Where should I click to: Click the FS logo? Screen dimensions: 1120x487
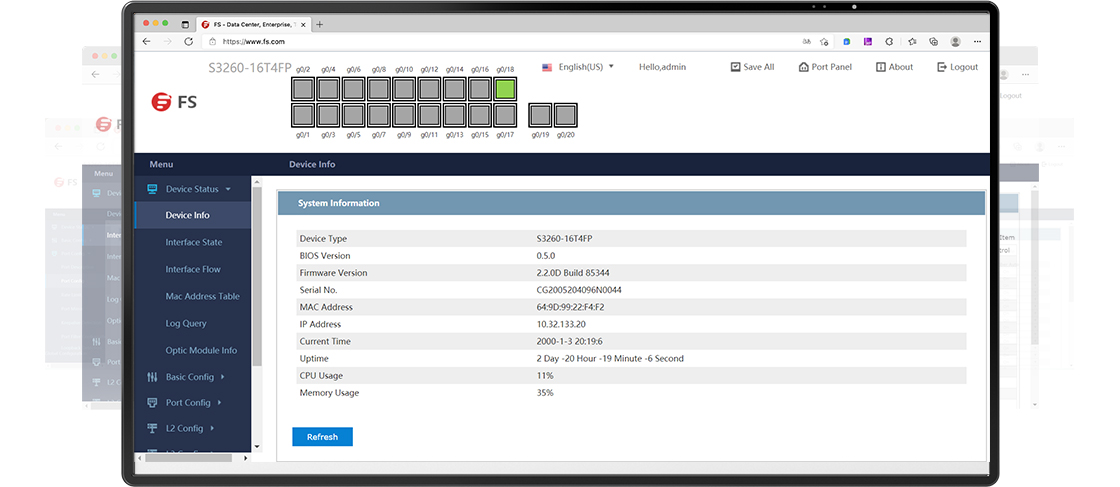[x=174, y=101]
